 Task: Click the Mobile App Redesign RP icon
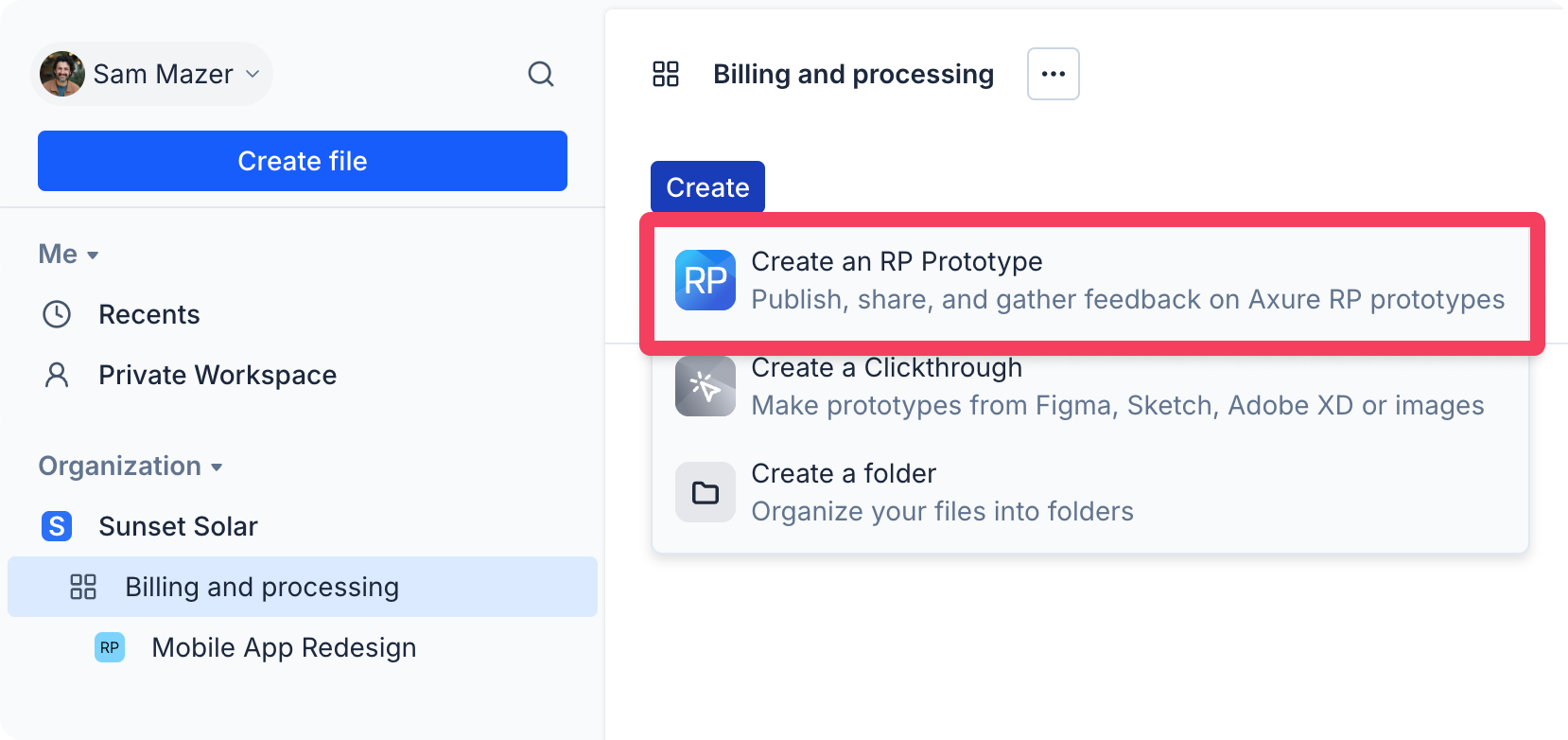click(x=110, y=647)
